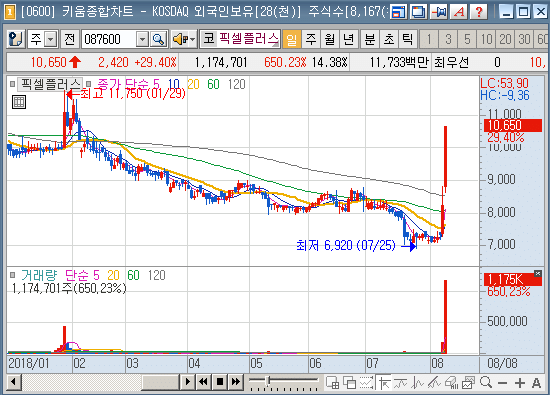Click the speaker and flag alert icon
The height and width of the screenshot is (395, 550).
(180, 39)
